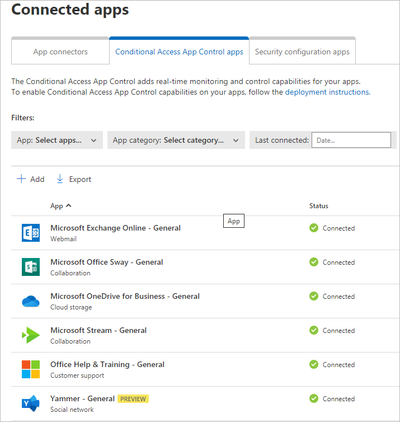Screen dimensions: 400x422
Task: Click the green check icon for OneDrive
Action: click(314, 296)
